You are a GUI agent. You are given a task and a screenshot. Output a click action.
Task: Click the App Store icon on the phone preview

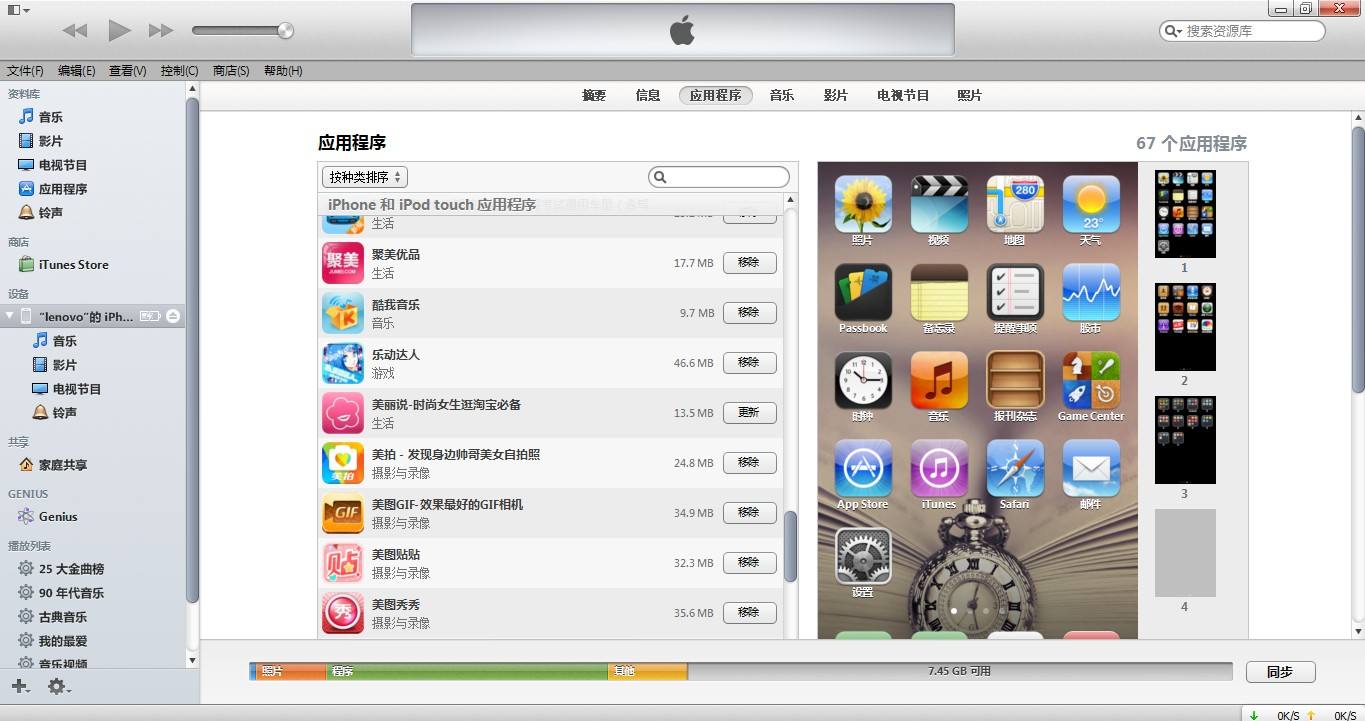(862, 468)
